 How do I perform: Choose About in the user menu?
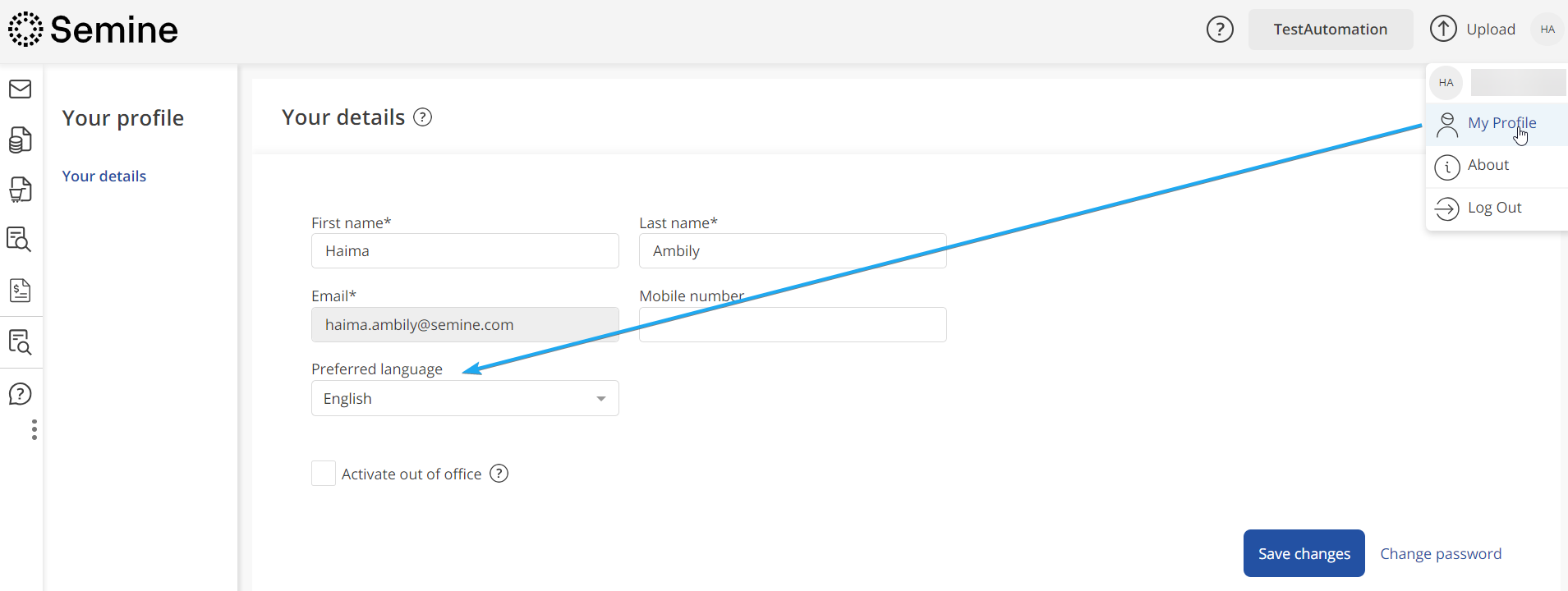pyautogui.click(x=1488, y=165)
